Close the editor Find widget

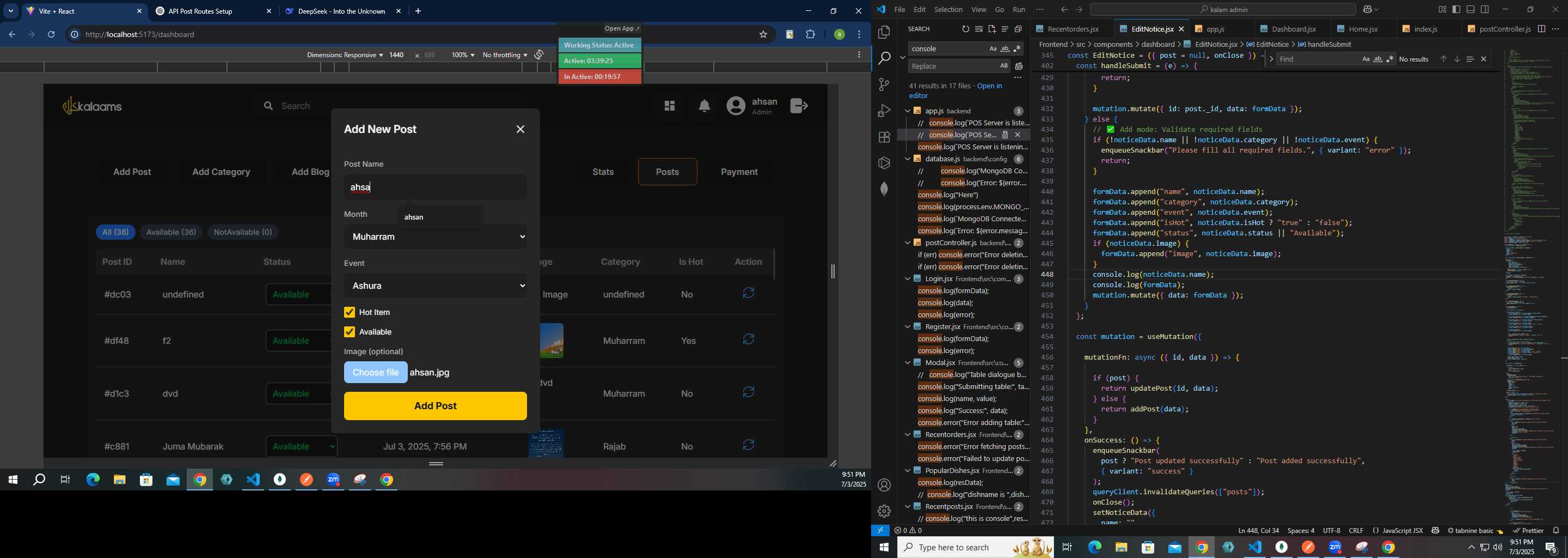(x=1484, y=59)
